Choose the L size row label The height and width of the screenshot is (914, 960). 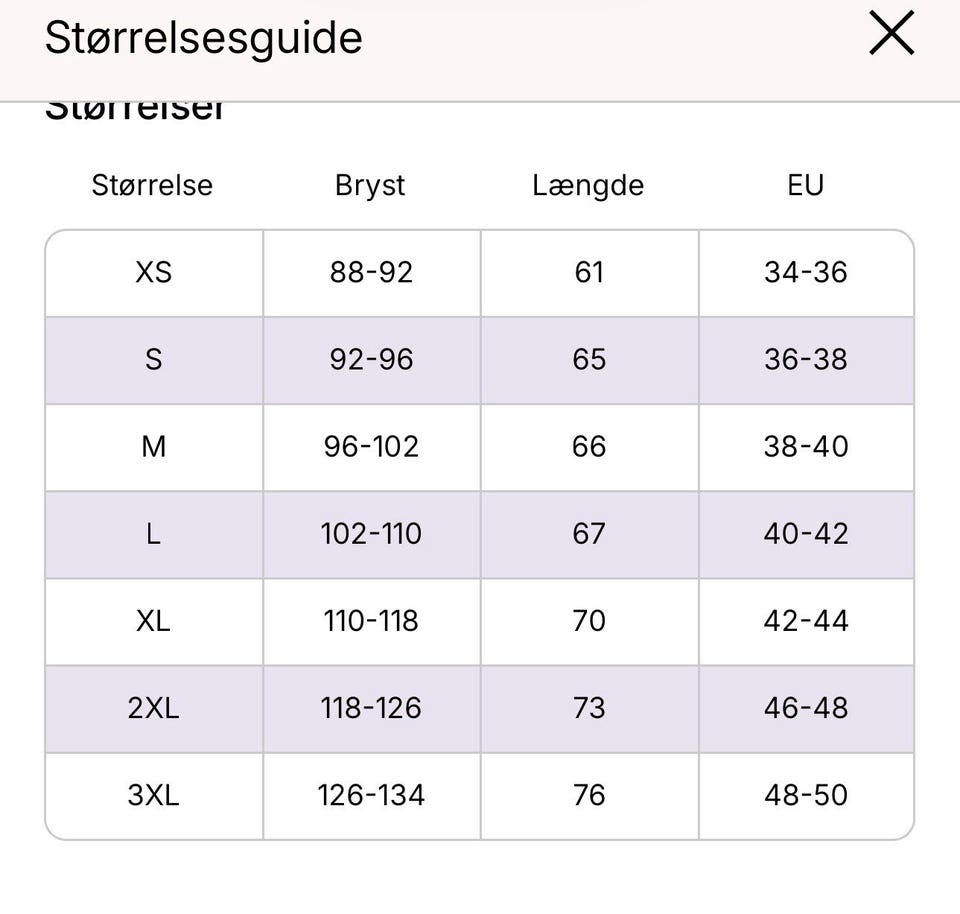(153, 533)
